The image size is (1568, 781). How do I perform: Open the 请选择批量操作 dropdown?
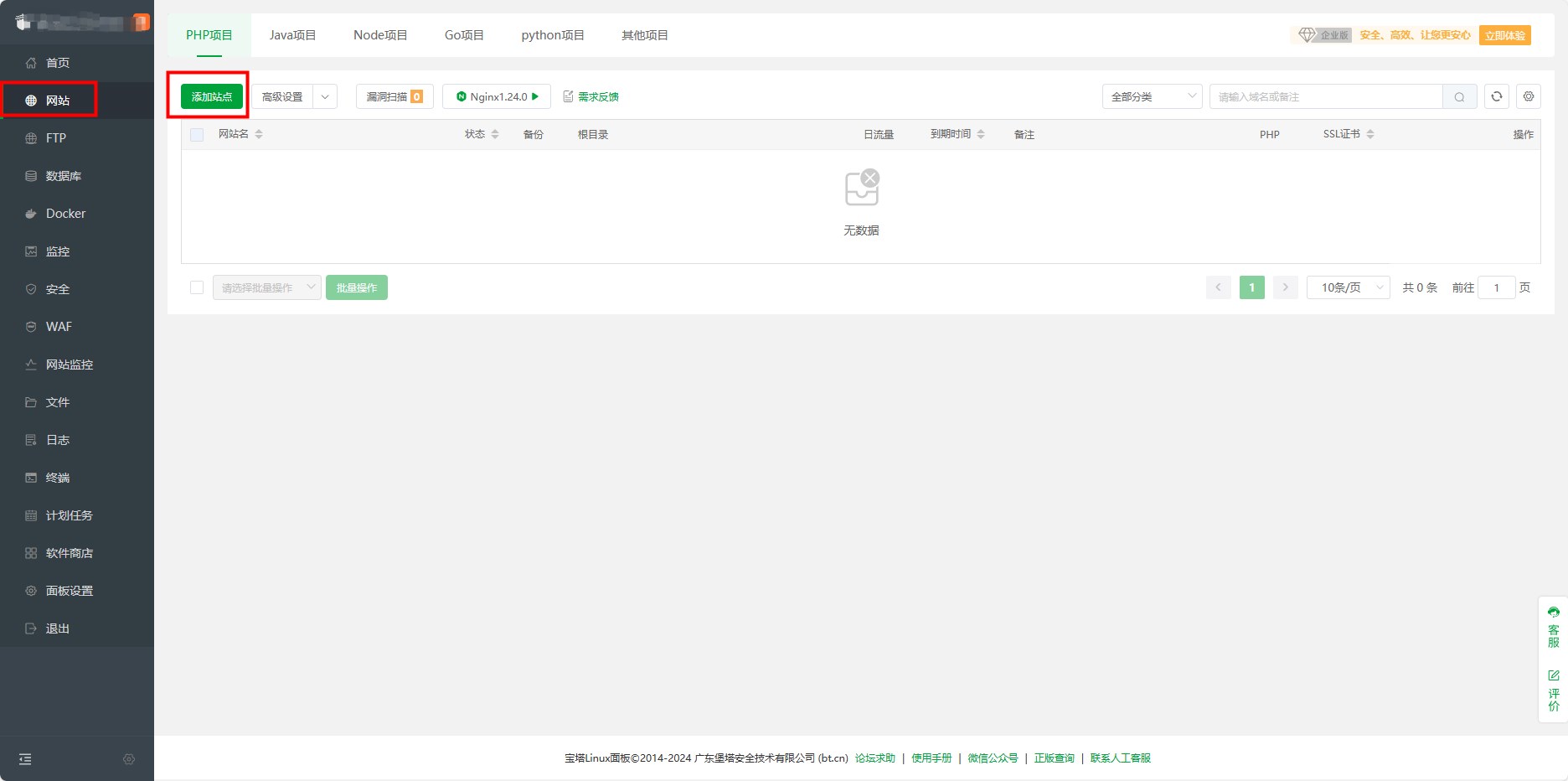pyautogui.click(x=267, y=287)
